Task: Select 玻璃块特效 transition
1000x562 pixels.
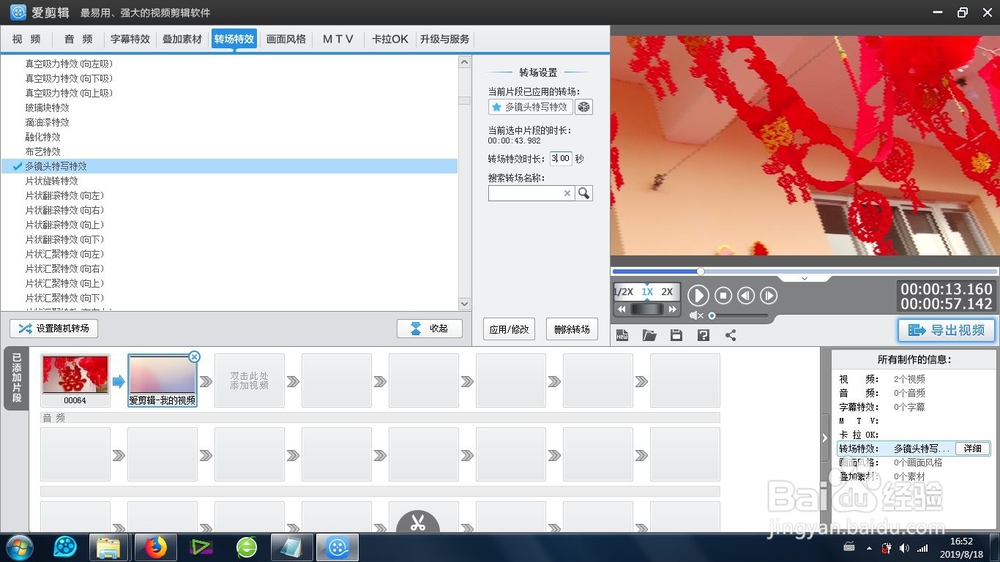Action: point(47,108)
